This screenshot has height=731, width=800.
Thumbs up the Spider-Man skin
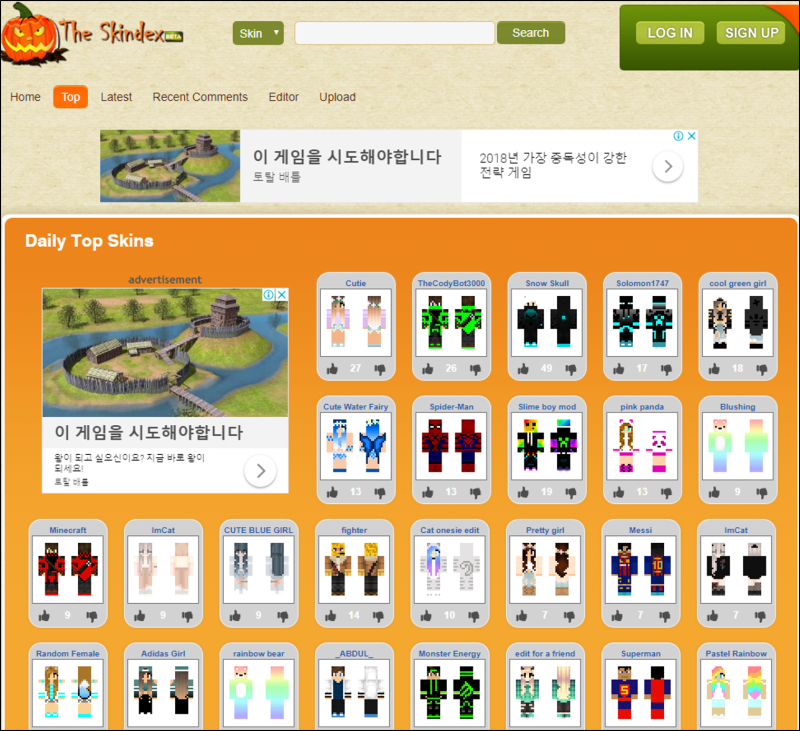428,492
